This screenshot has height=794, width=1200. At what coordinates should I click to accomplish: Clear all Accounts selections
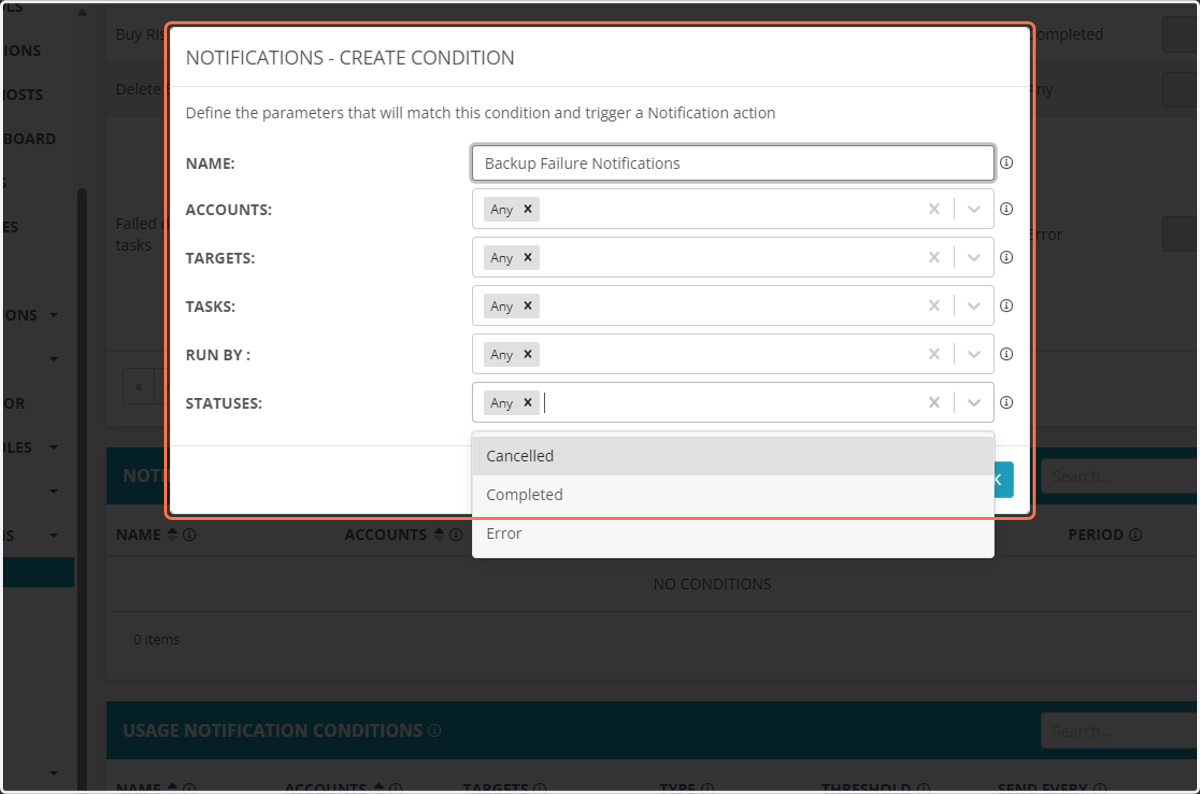(934, 209)
